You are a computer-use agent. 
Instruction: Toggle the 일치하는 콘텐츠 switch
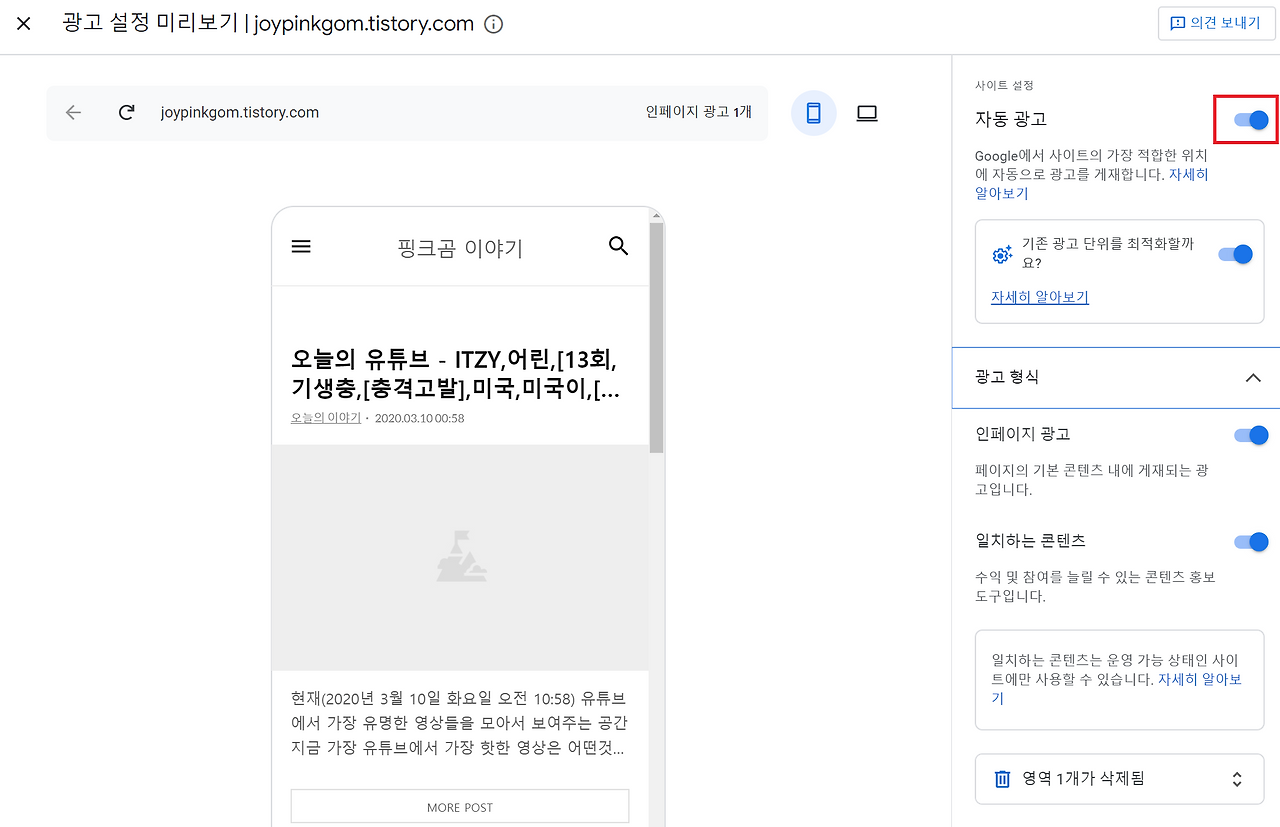1251,542
